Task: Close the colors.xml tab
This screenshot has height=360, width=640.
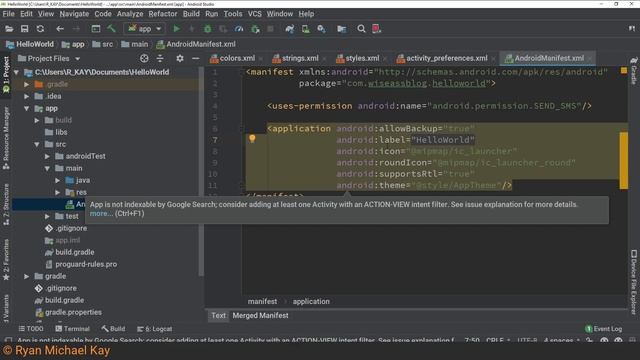Action: 261,59
